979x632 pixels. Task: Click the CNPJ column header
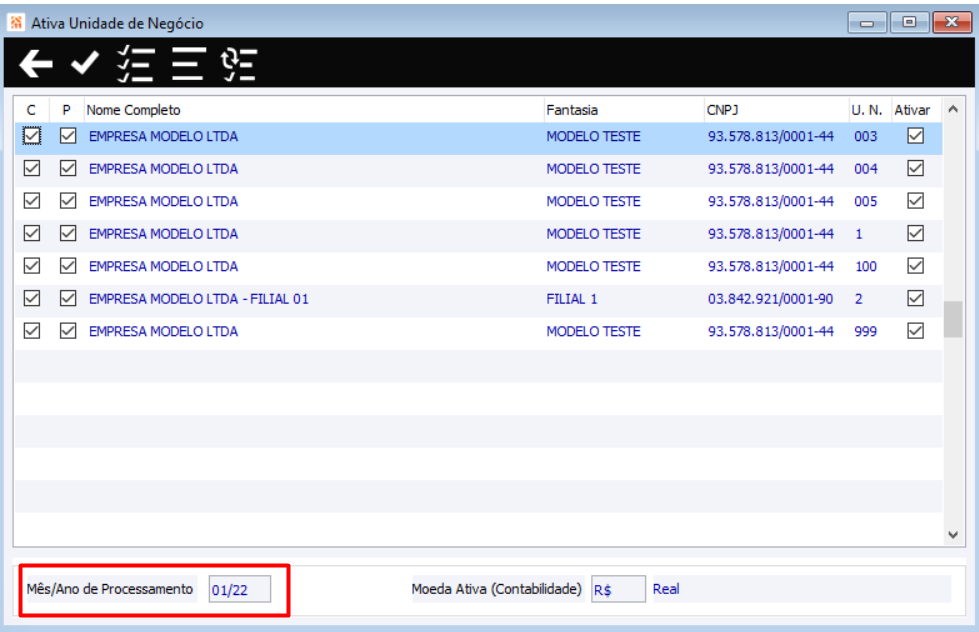[776, 110]
